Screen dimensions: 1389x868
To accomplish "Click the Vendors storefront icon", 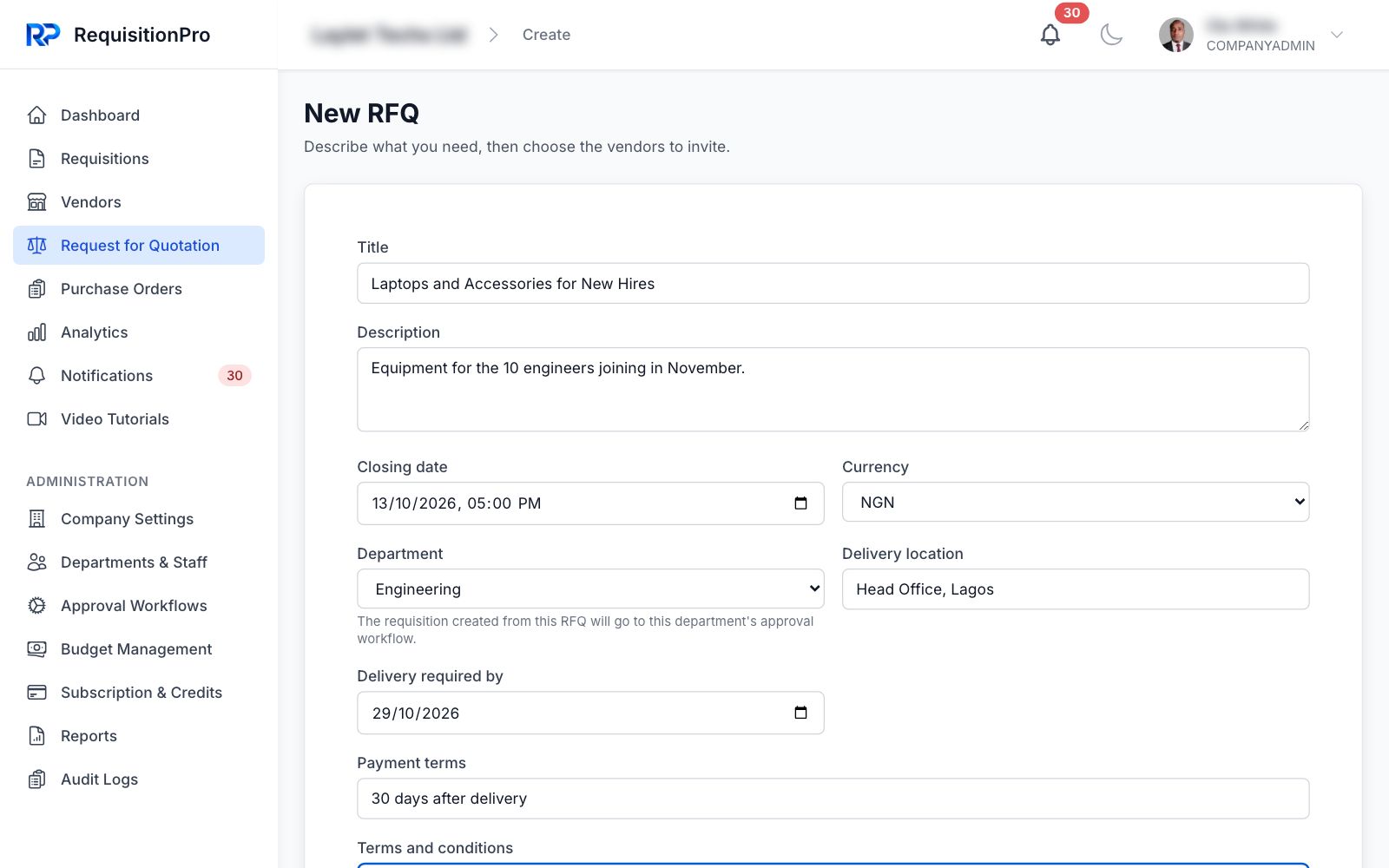I will [36, 202].
